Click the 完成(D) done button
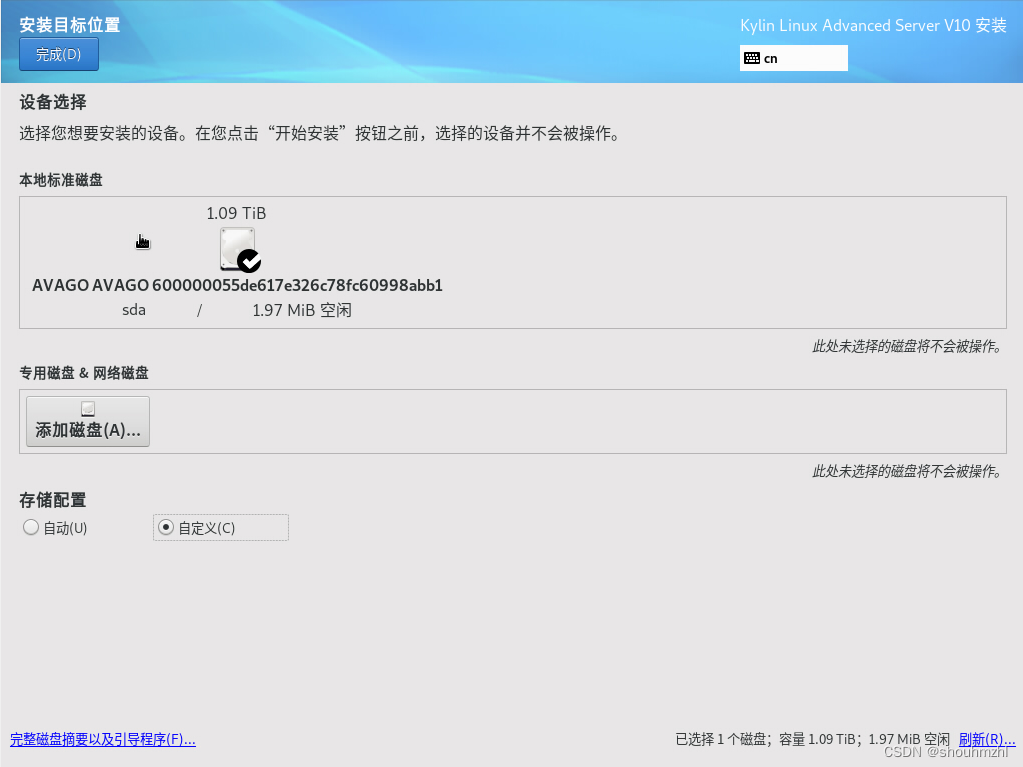The width and height of the screenshot is (1023, 767). click(x=59, y=54)
